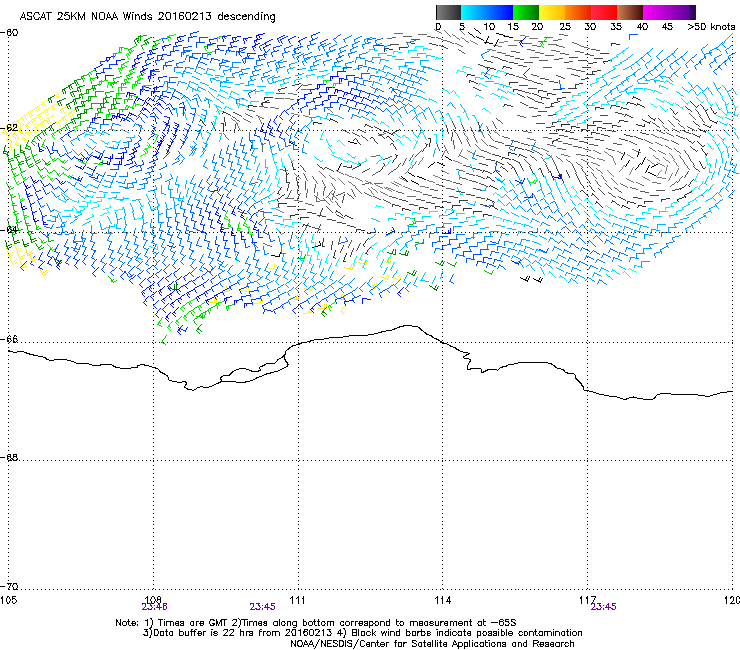740x650 pixels.
Task: Click the purple time stamp '23:46'
Action: tap(154, 607)
